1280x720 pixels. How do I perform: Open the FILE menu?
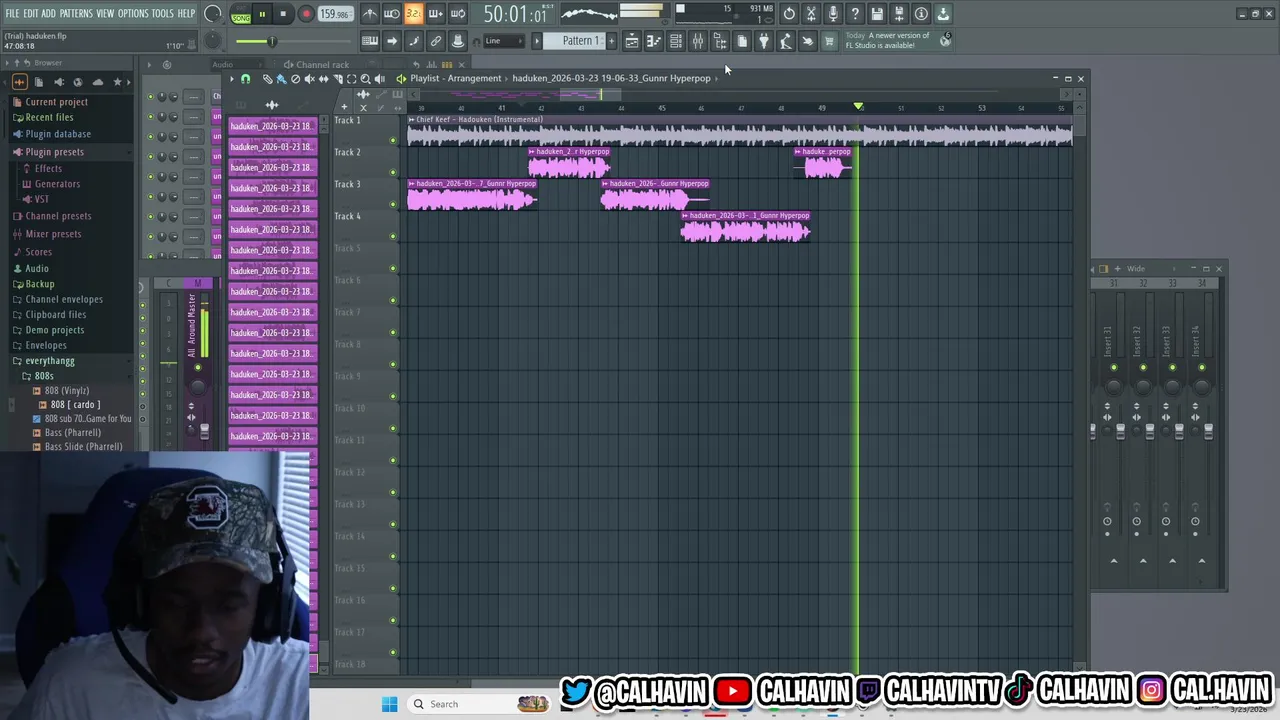click(12, 13)
